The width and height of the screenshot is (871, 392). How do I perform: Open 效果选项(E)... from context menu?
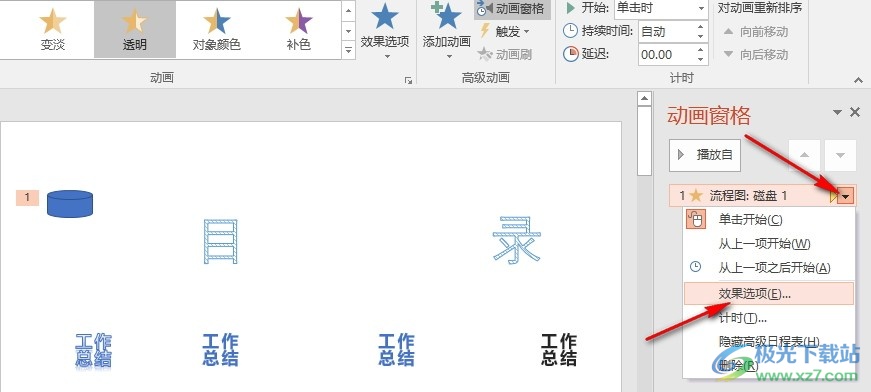click(x=769, y=294)
